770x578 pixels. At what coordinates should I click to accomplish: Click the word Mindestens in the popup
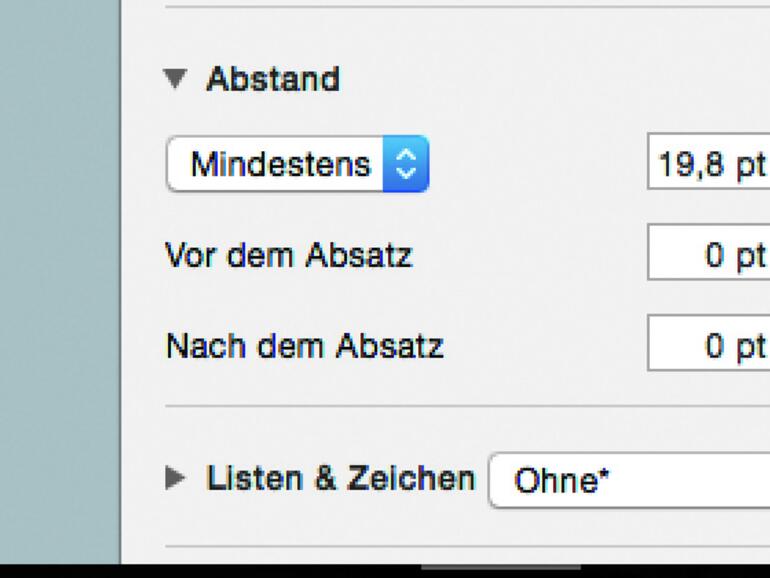[280, 164]
